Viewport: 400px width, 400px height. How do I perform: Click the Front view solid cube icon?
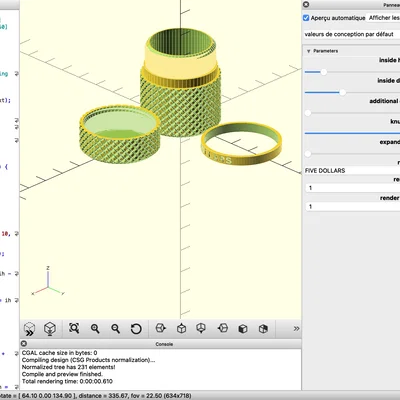point(243,329)
